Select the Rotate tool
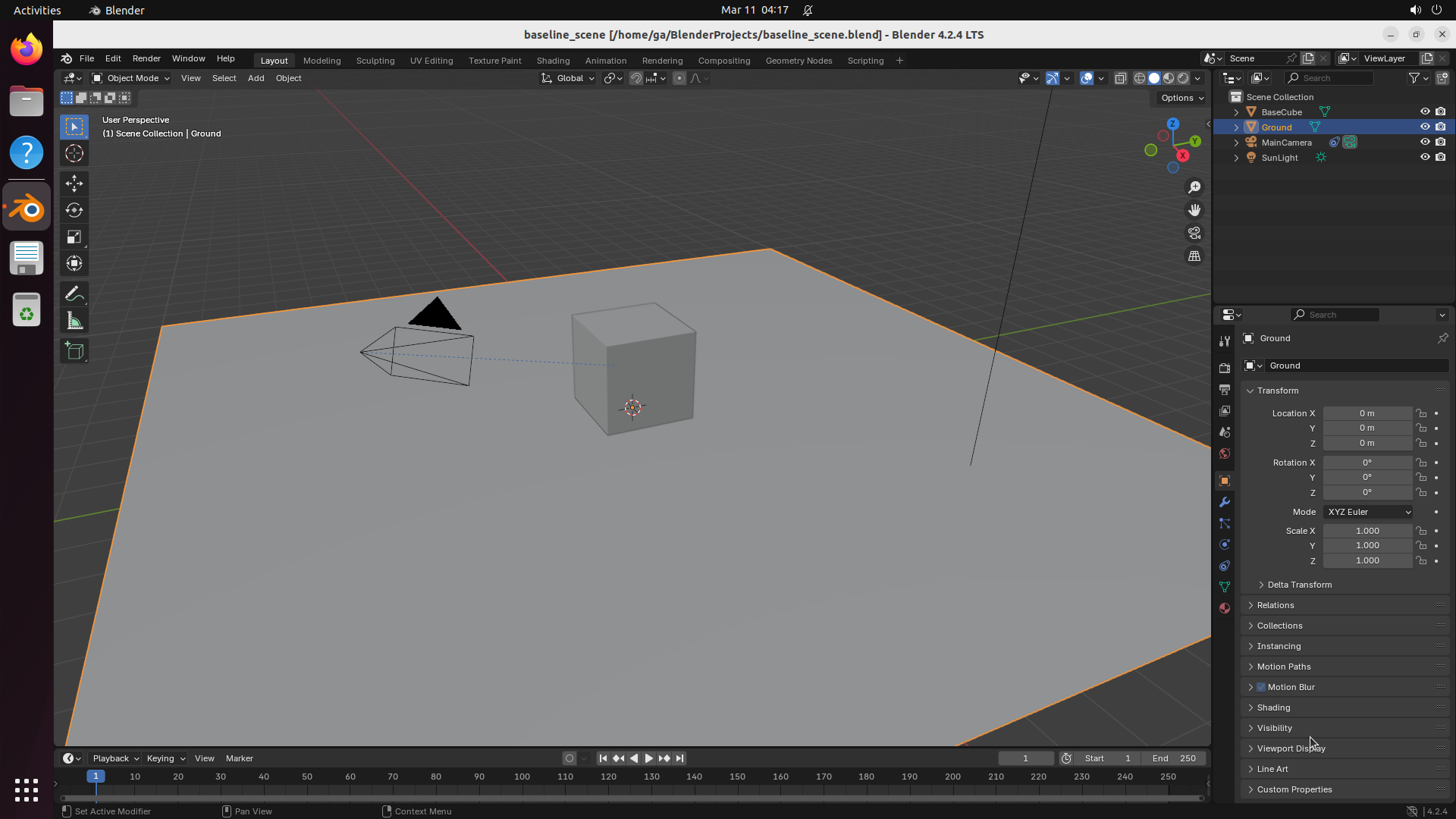1456x819 pixels. pos(74,210)
